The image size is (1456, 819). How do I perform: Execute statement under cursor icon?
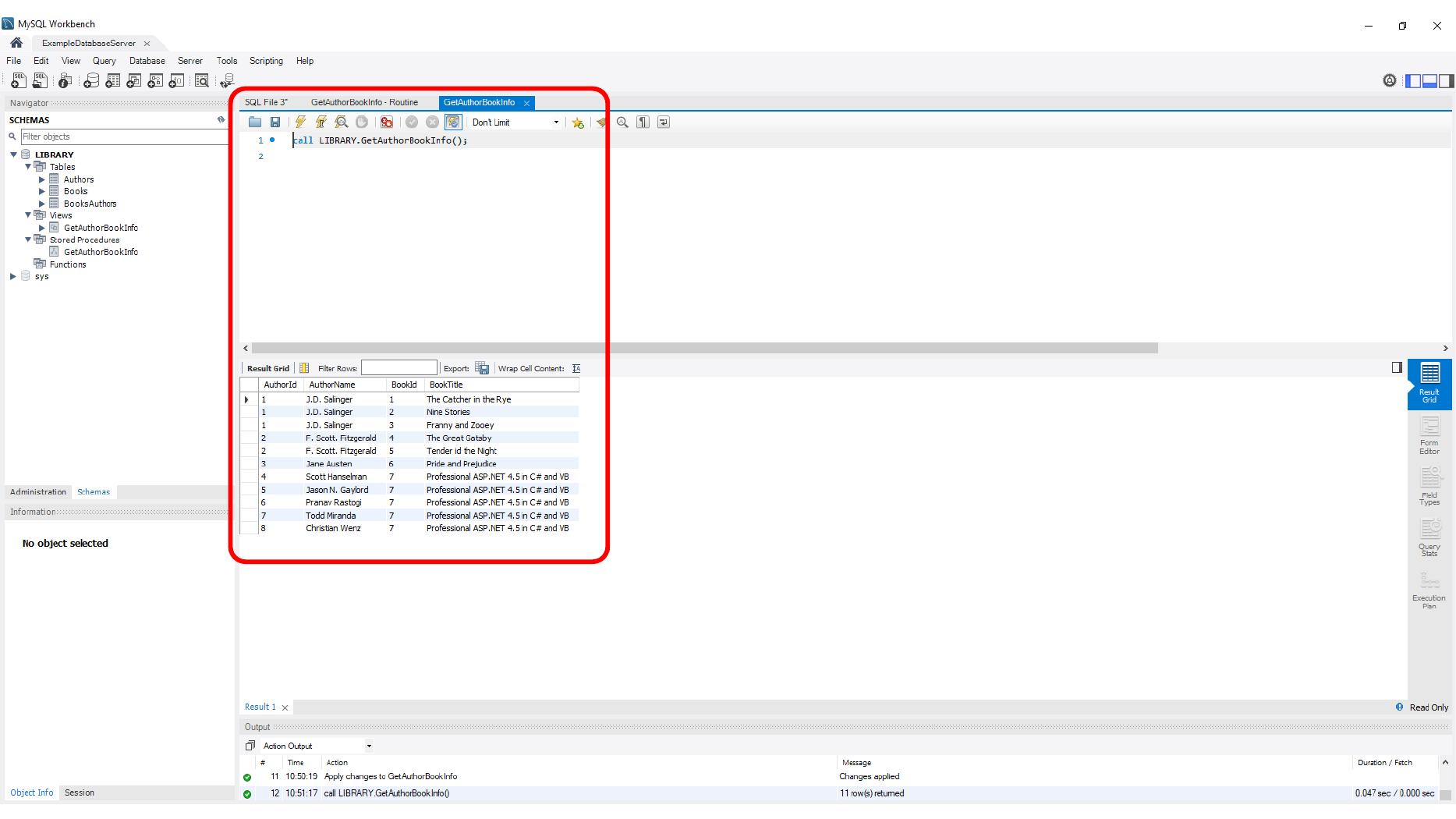(321, 122)
